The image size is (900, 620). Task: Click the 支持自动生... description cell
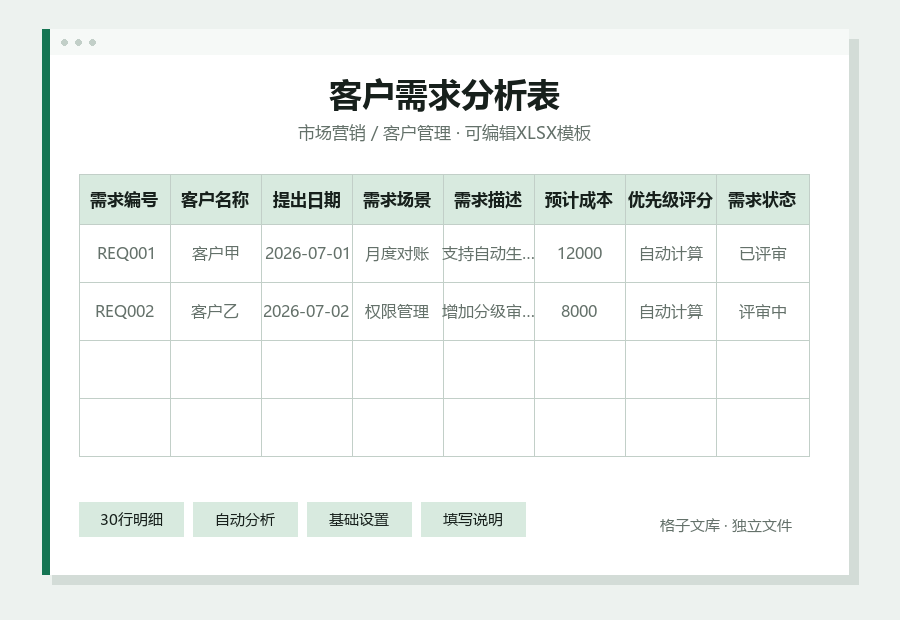click(x=488, y=254)
